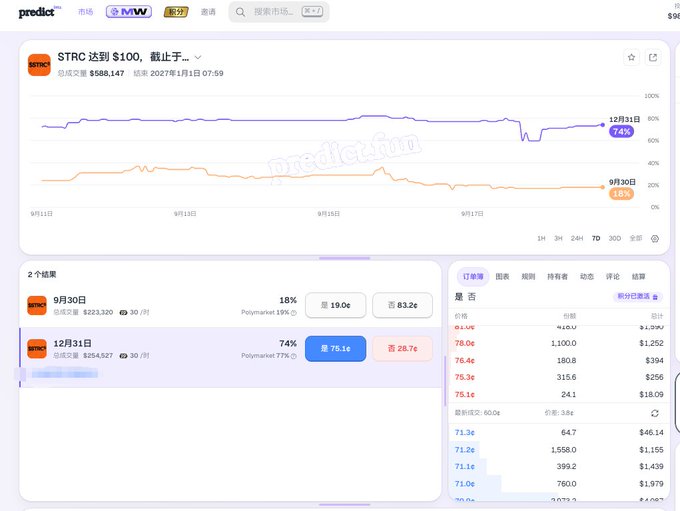Image resolution: width=680 pixels, height=511 pixels.
Task: Set chart range to 1H
Action: (541, 238)
